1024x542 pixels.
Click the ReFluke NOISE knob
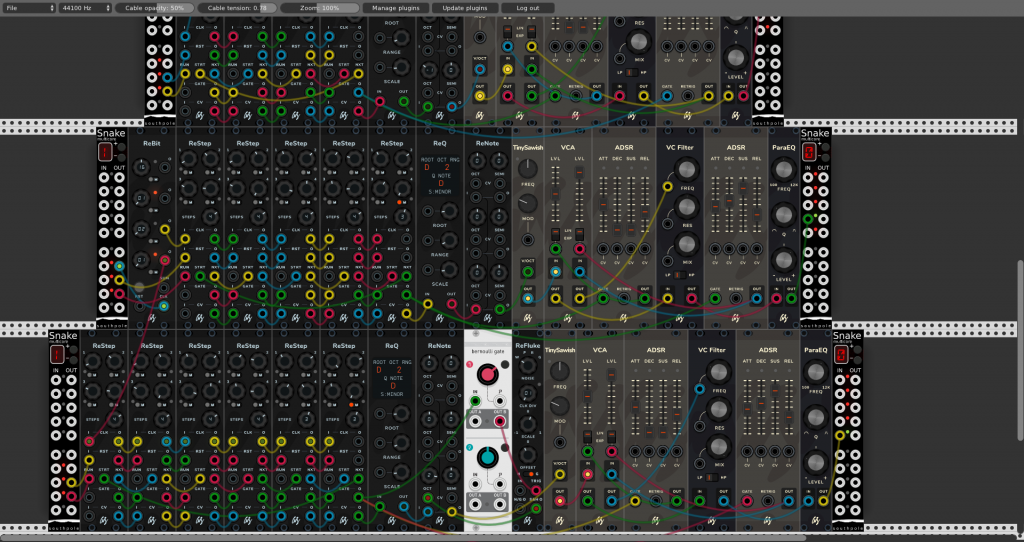pos(528,367)
